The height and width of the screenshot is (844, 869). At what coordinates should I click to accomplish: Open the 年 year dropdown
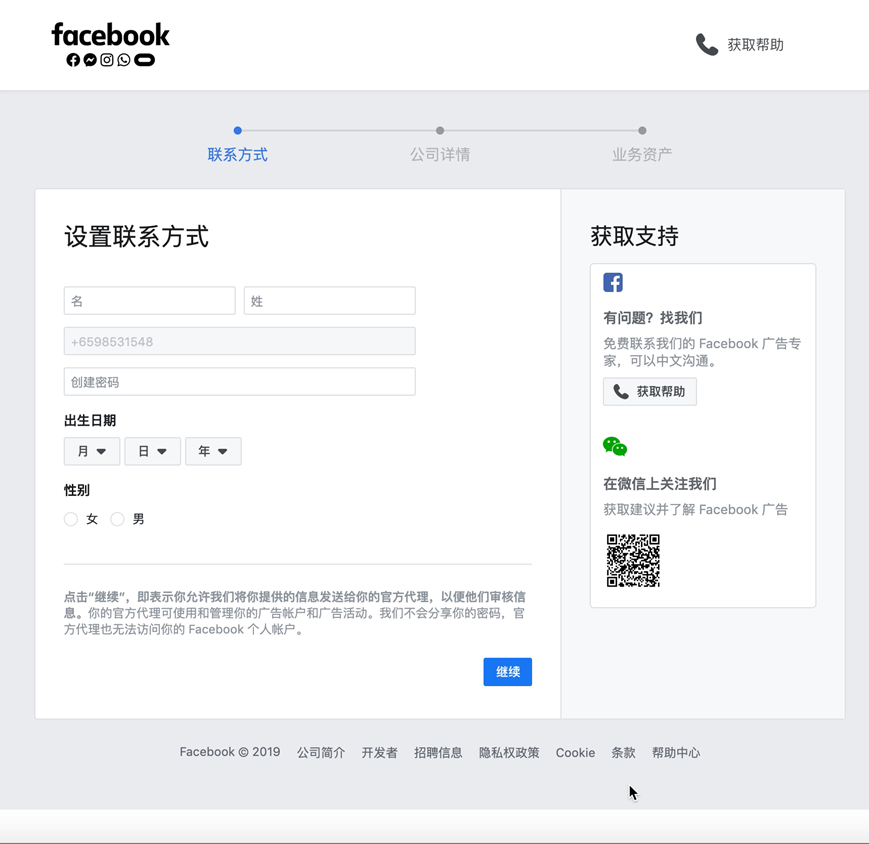tap(213, 451)
